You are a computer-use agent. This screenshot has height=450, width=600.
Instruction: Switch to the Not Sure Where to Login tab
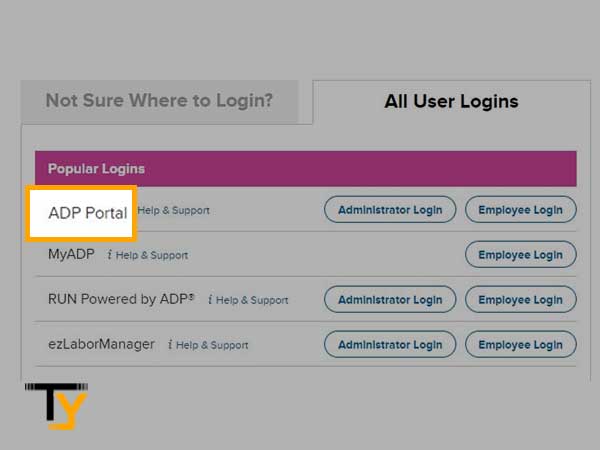160,101
